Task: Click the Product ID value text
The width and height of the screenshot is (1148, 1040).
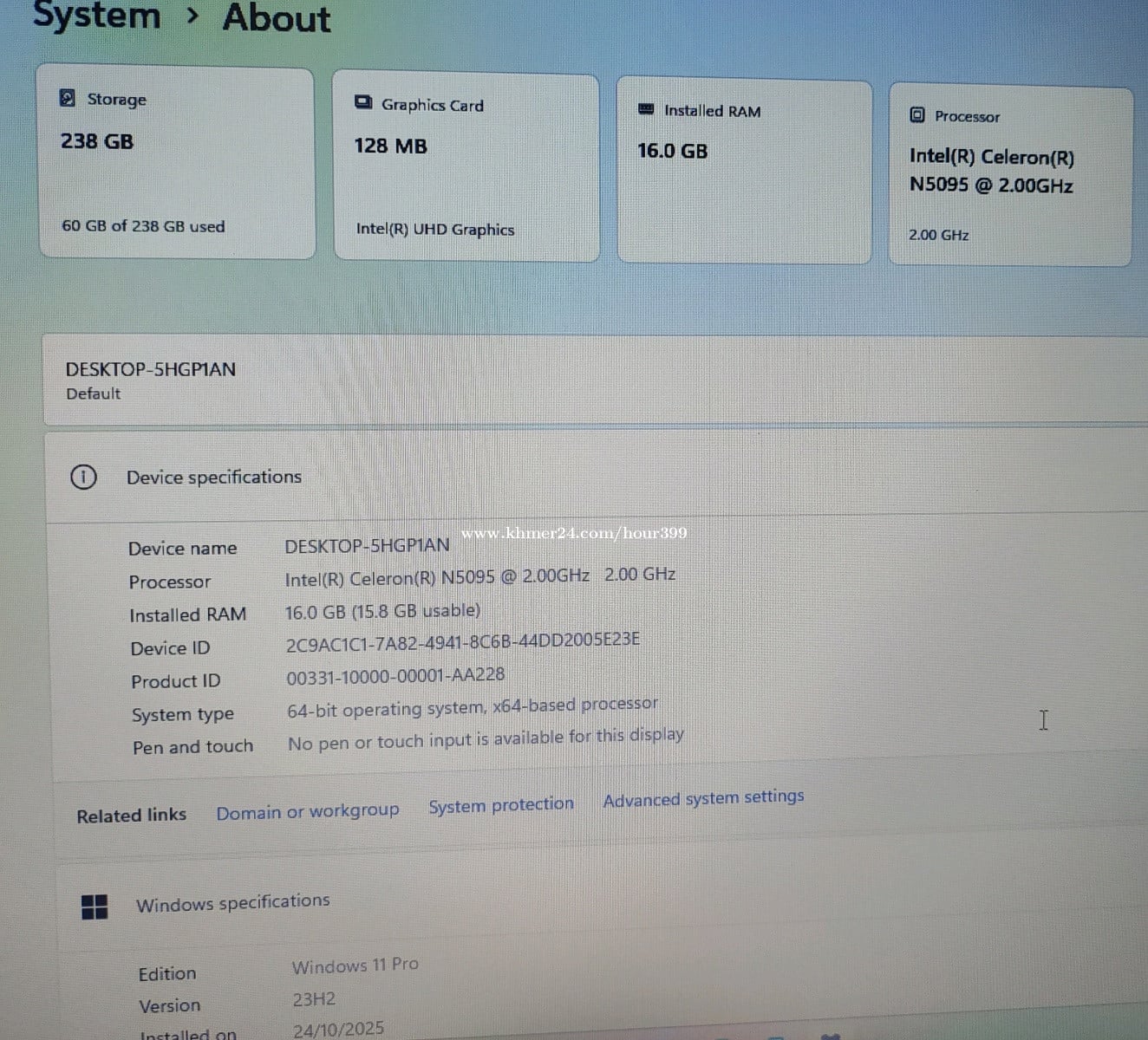Action: (x=395, y=676)
